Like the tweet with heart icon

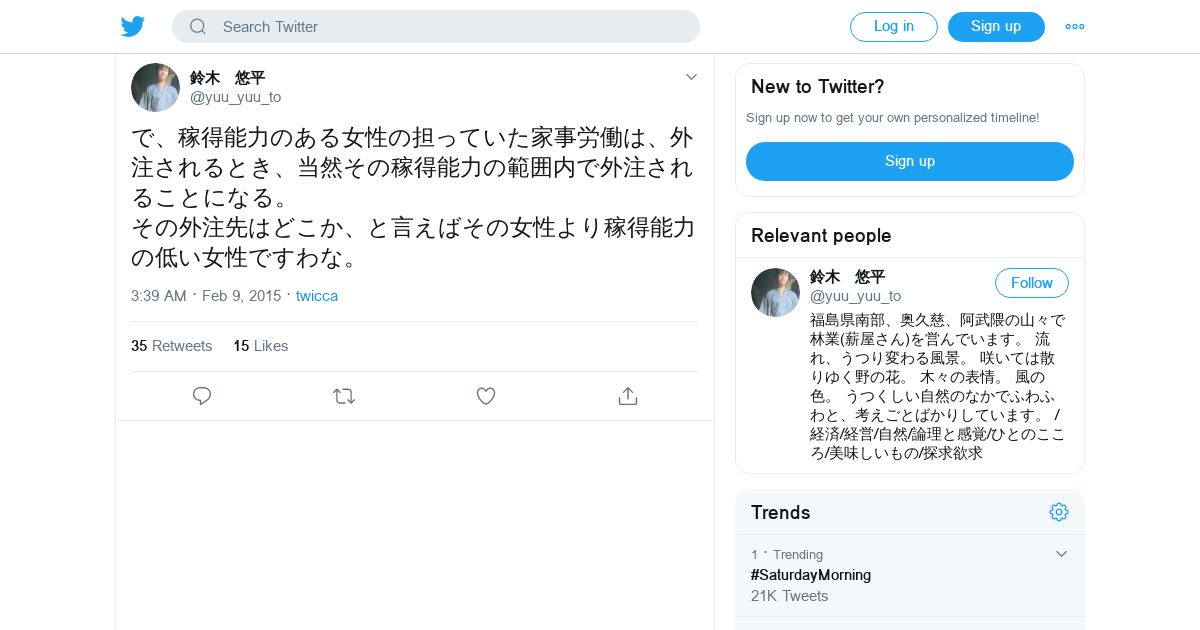[x=486, y=396]
